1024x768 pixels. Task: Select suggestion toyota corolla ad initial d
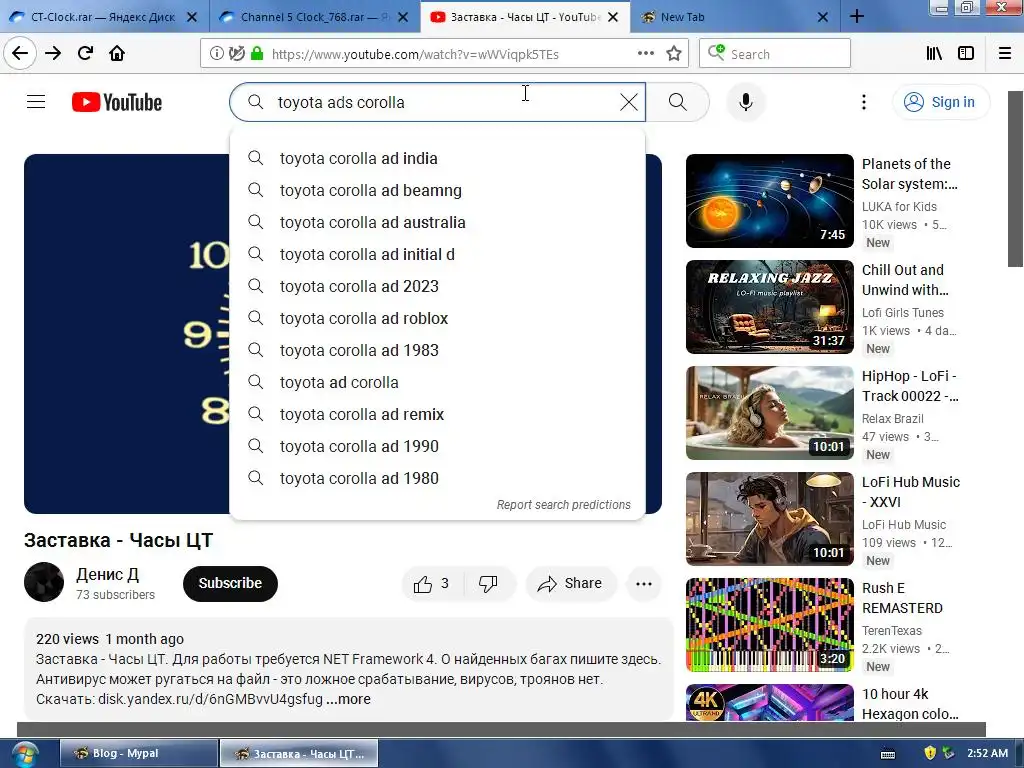tap(438, 255)
